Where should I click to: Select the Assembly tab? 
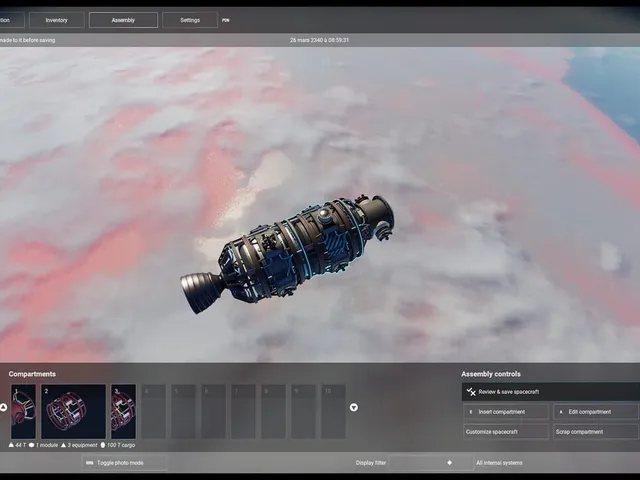pos(123,20)
